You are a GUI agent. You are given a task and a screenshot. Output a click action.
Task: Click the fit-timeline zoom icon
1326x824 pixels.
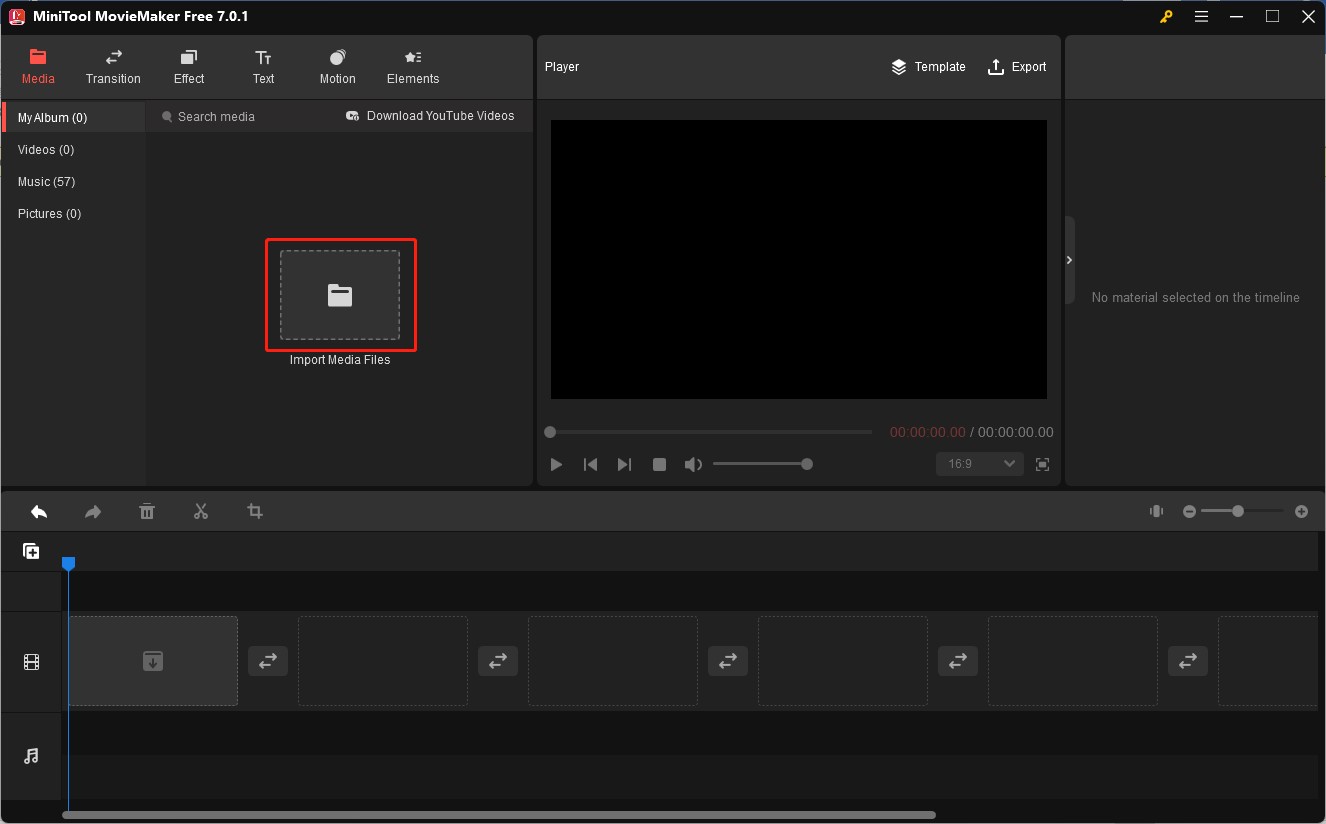point(1155,511)
